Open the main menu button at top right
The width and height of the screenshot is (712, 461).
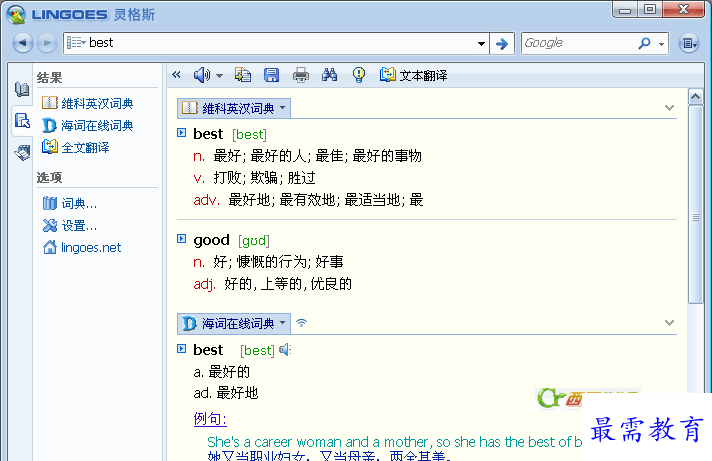(x=689, y=43)
